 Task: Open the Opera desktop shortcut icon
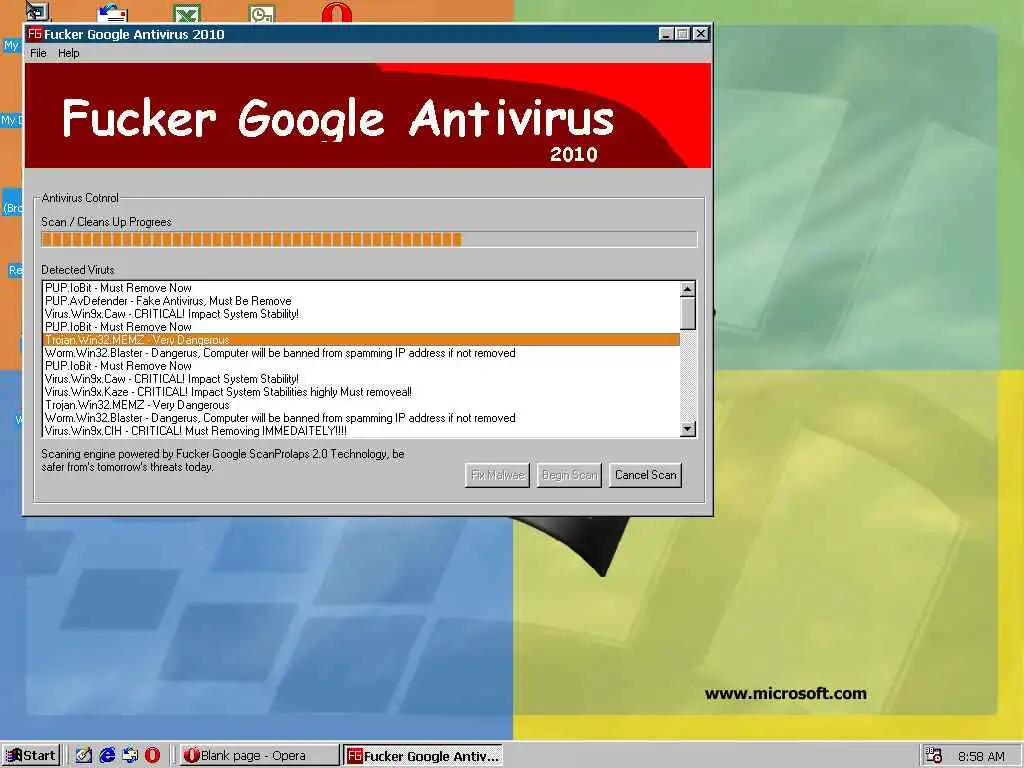pyautogui.click(x=337, y=13)
